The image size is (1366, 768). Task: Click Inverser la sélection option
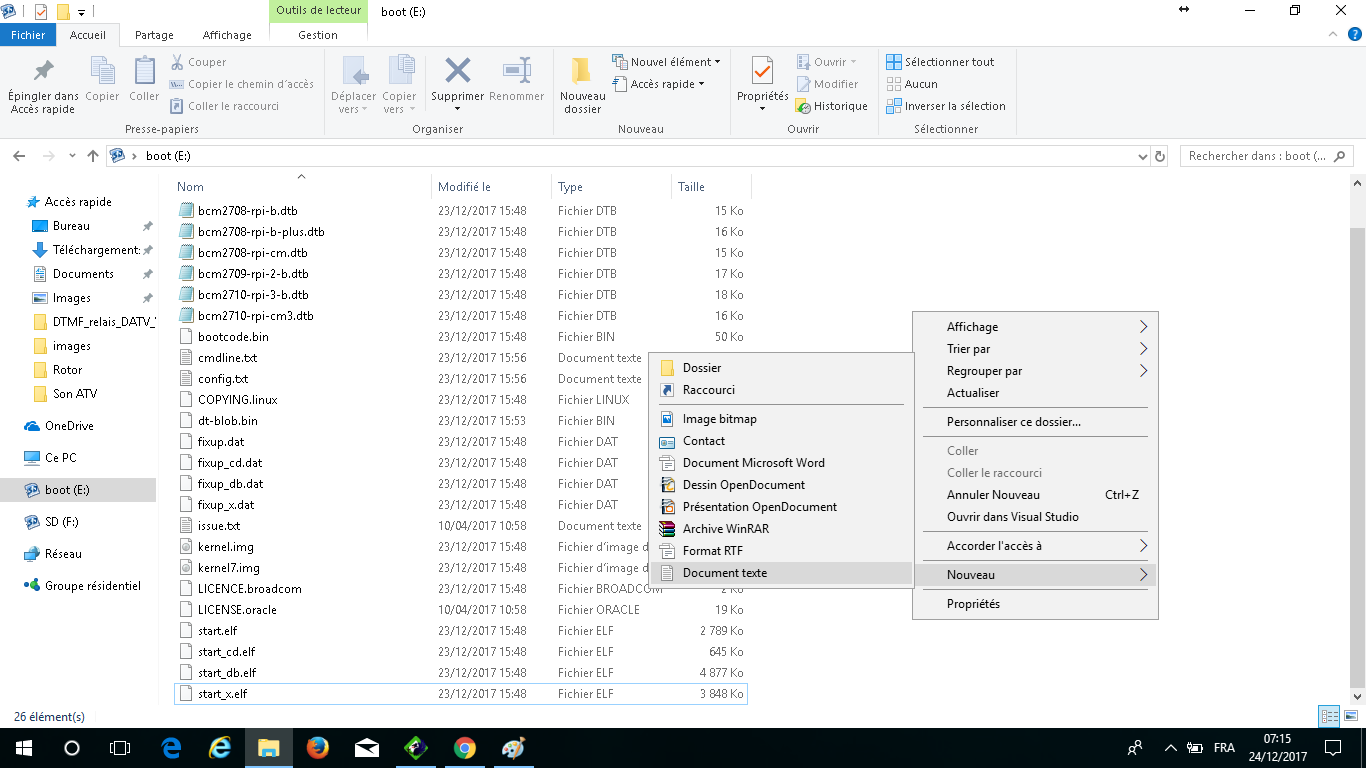[x=954, y=106]
